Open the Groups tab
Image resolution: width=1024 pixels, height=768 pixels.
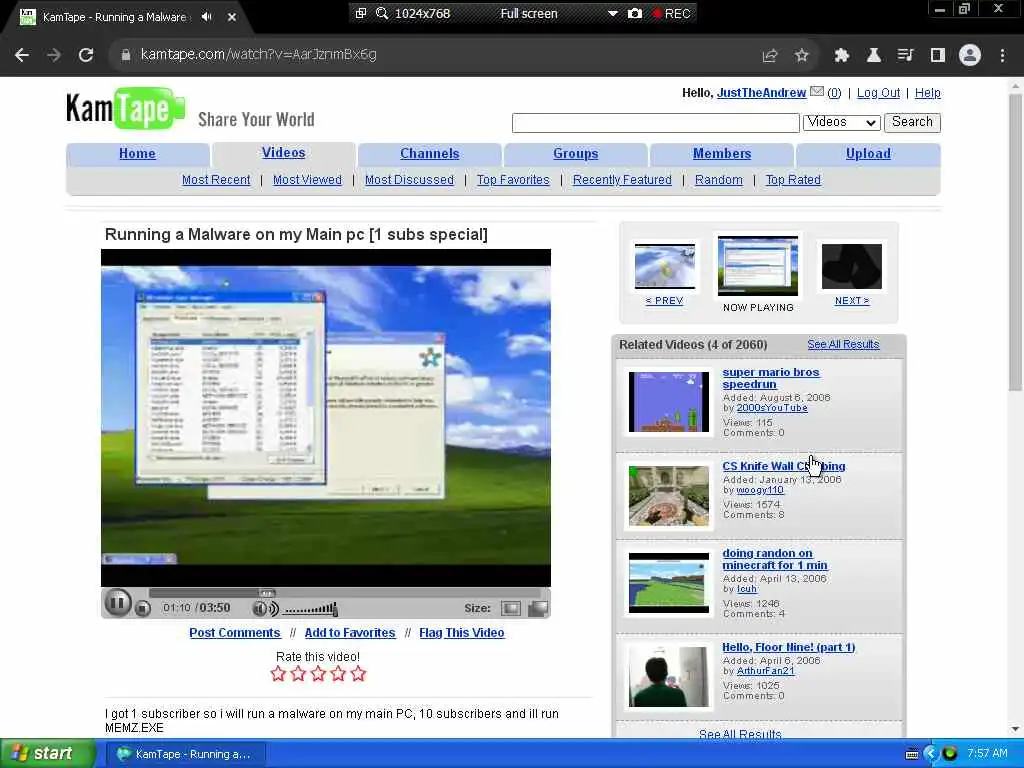pos(575,153)
